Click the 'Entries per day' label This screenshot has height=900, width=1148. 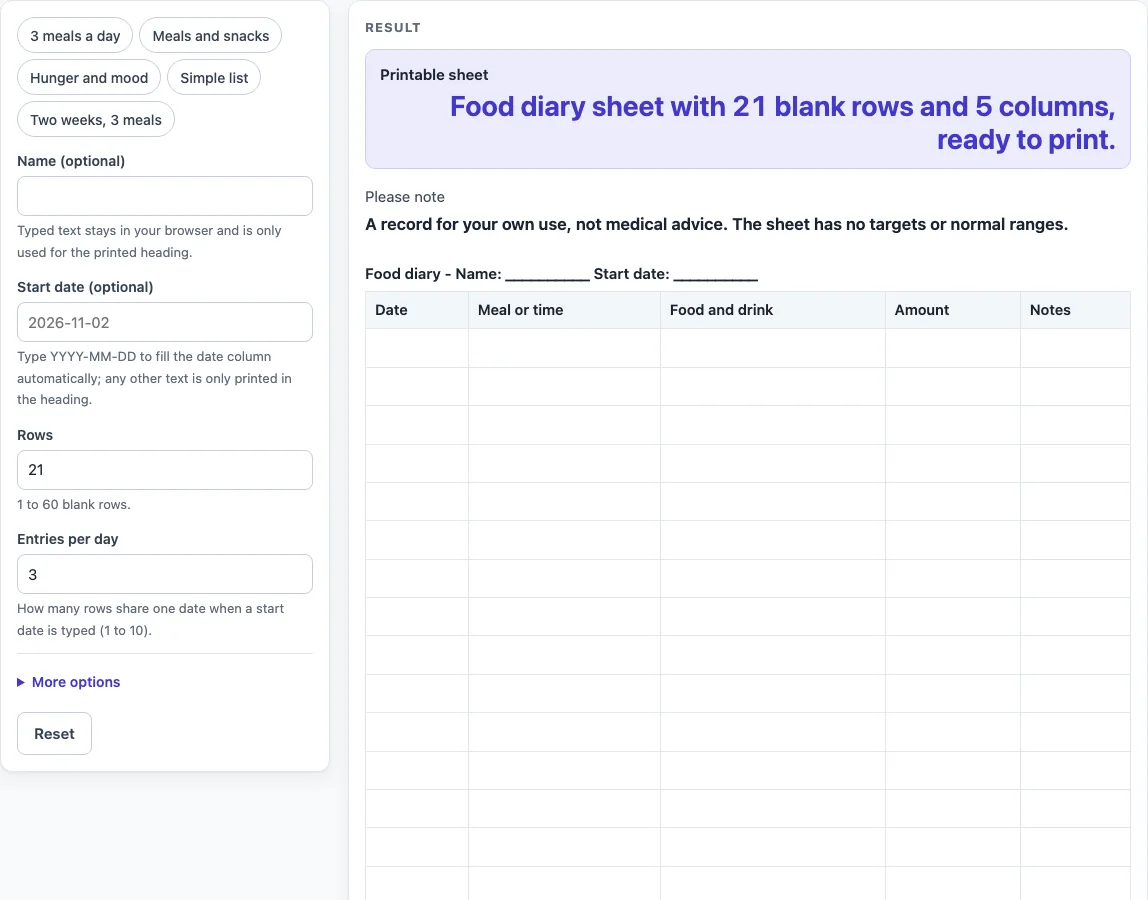point(68,539)
